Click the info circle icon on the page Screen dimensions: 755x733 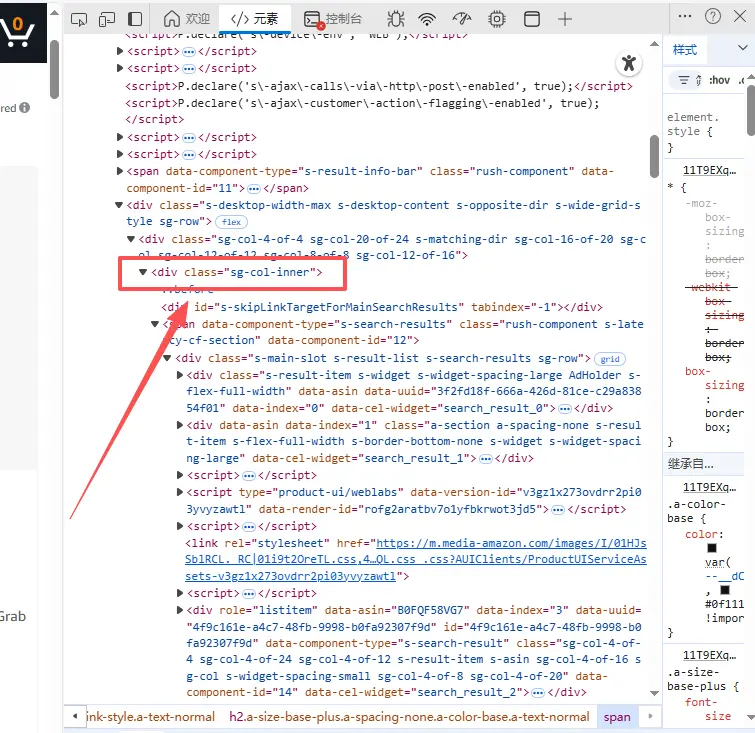point(25,107)
